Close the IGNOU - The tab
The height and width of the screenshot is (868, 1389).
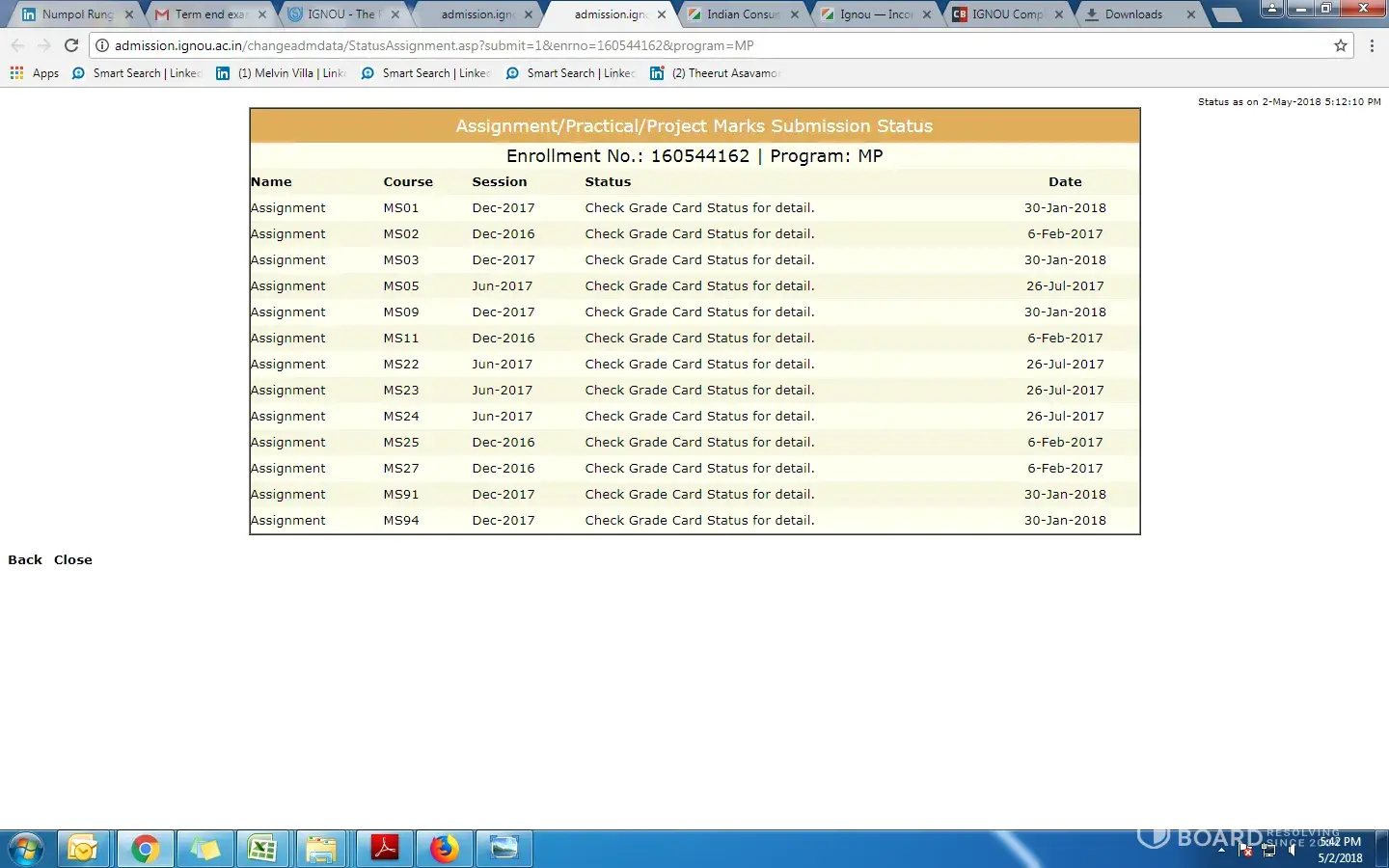[395, 14]
